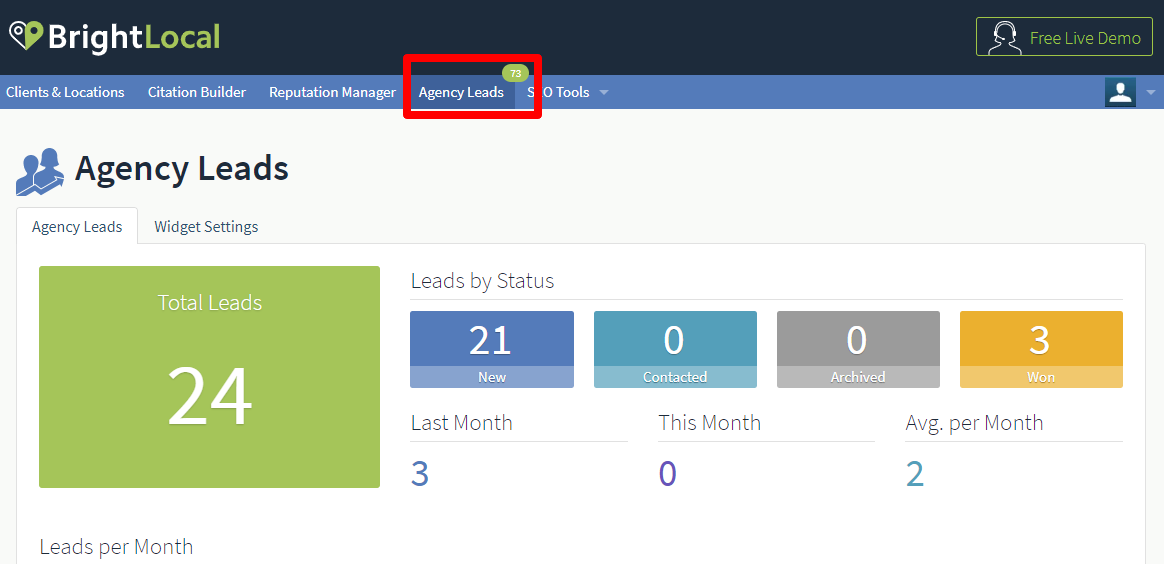Open SEO Tools menu
The width and height of the screenshot is (1164, 564).
tap(558, 92)
